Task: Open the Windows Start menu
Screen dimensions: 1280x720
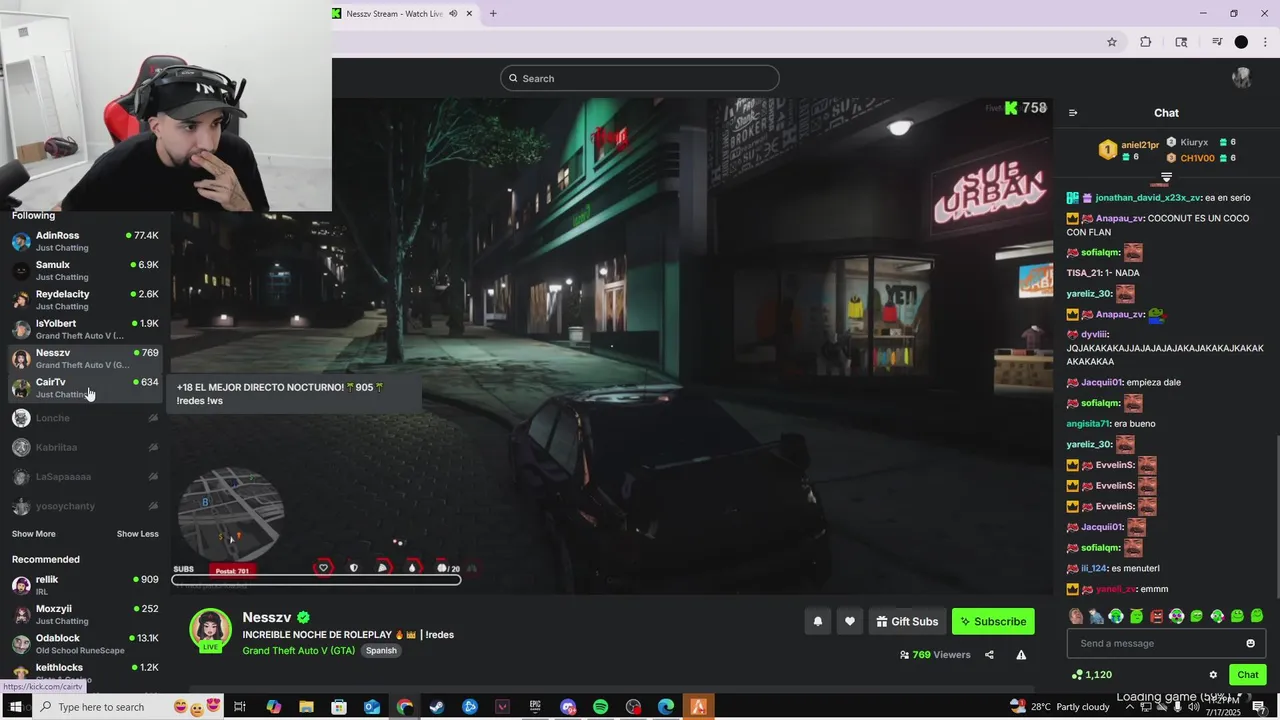Action: (15, 707)
